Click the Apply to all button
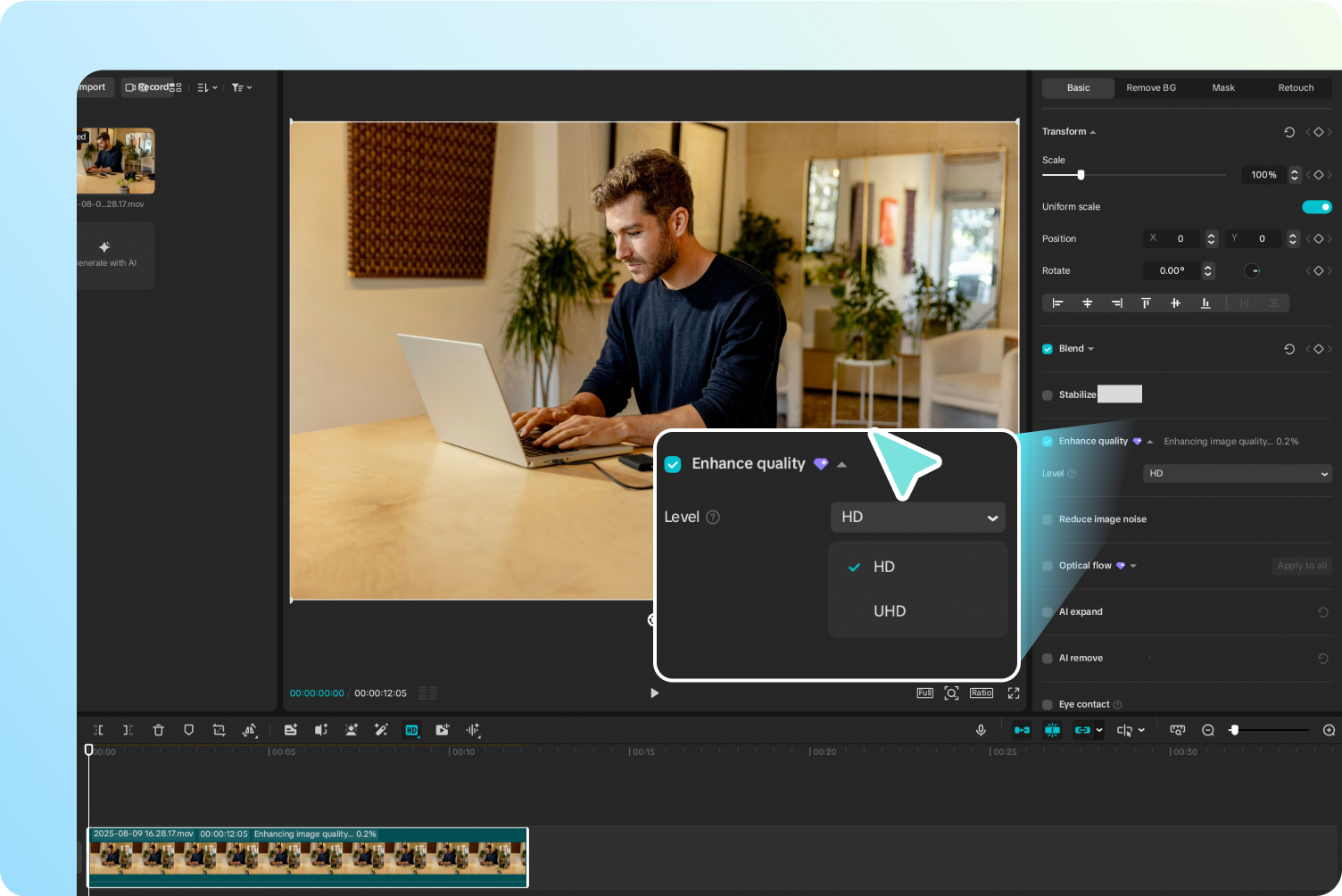The width and height of the screenshot is (1342, 896). (1302, 566)
